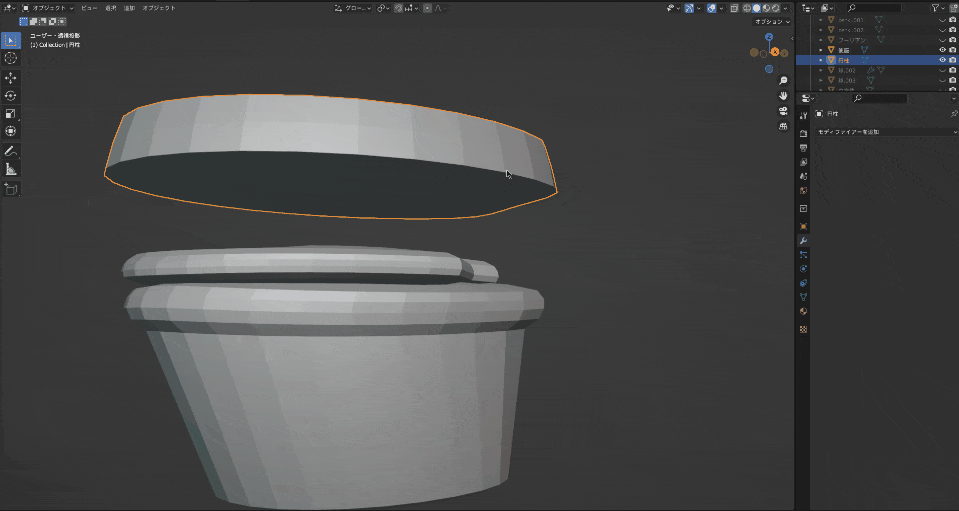Screen dimensions: 959x511
Task: Open the Tool properties tab
Action: tap(803, 116)
